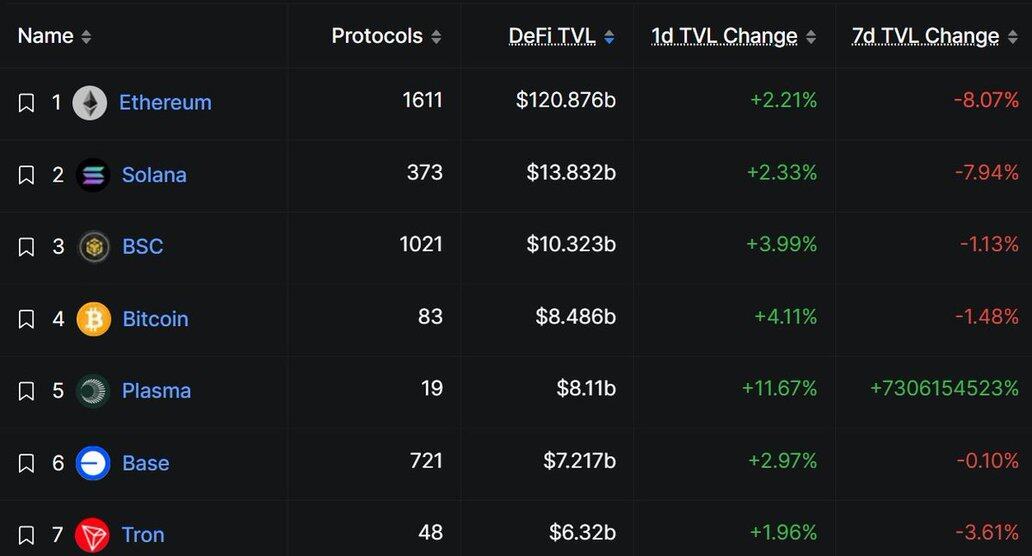Sort by Protocols column arrows

(x=436, y=37)
